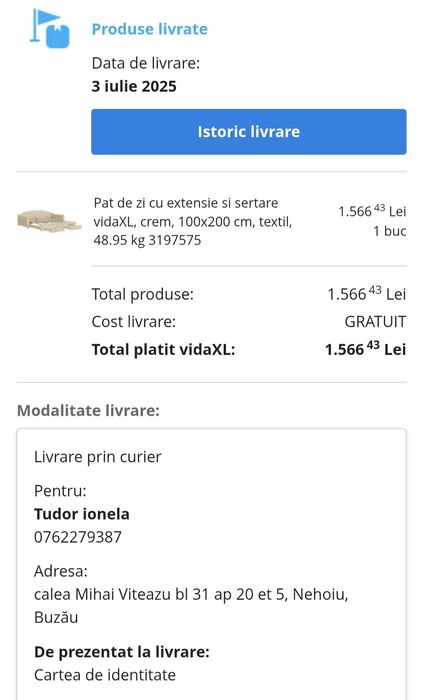The height and width of the screenshot is (700, 423).
Task: Click the delivered products flag icon
Action: pyautogui.click(x=50, y=29)
